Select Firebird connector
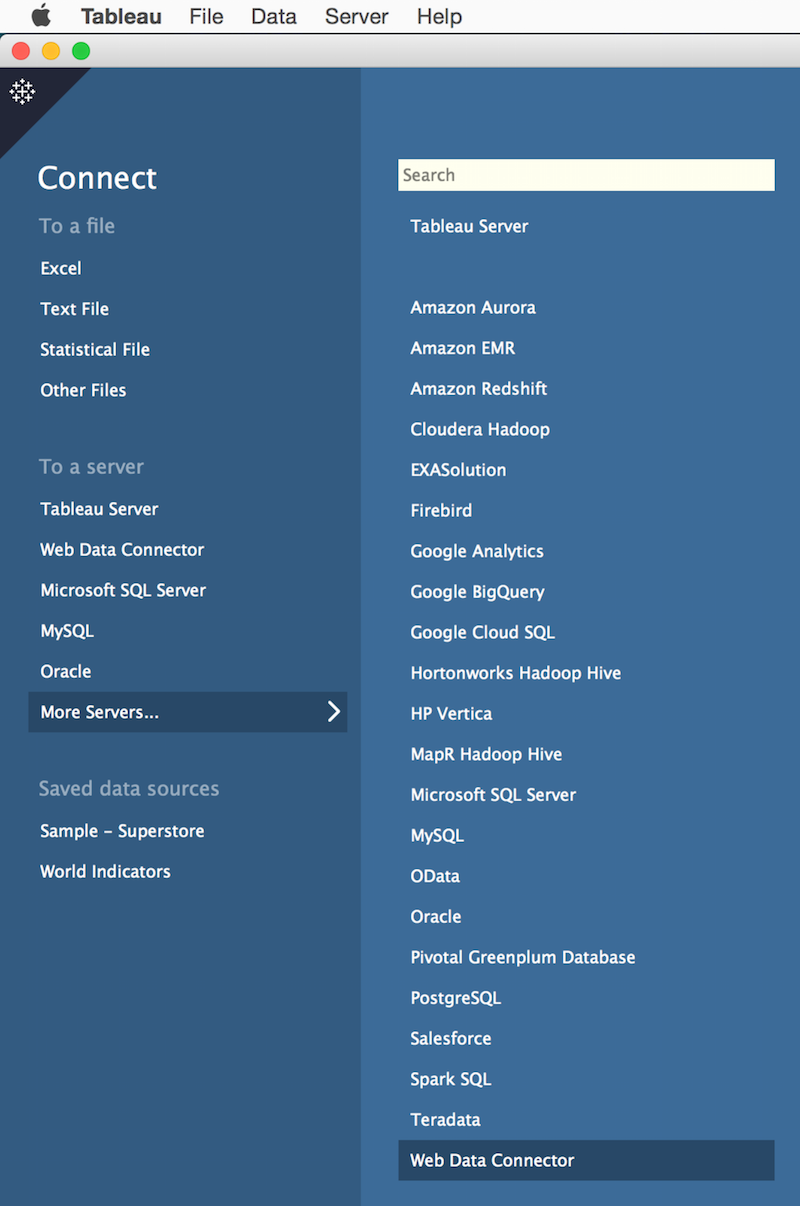The height and width of the screenshot is (1206, 800). [x=441, y=510]
